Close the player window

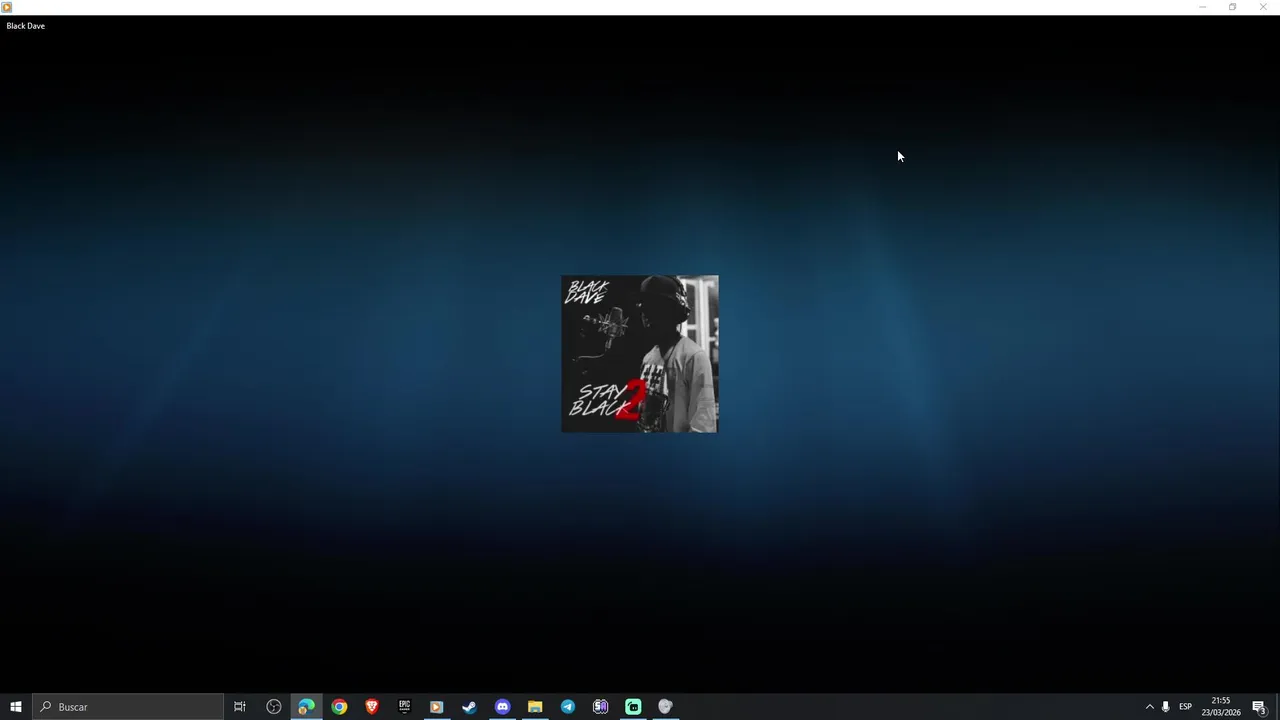[x=1263, y=7]
